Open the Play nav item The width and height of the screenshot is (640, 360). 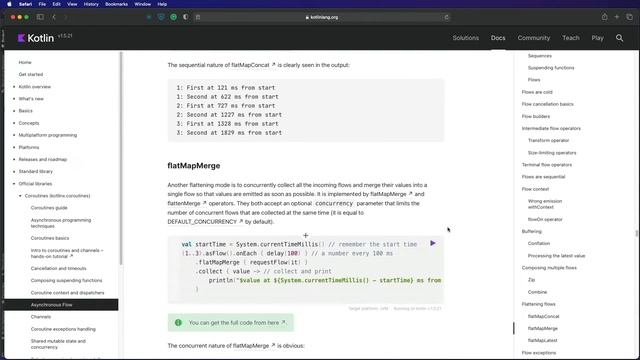pyautogui.click(x=597, y=38)
